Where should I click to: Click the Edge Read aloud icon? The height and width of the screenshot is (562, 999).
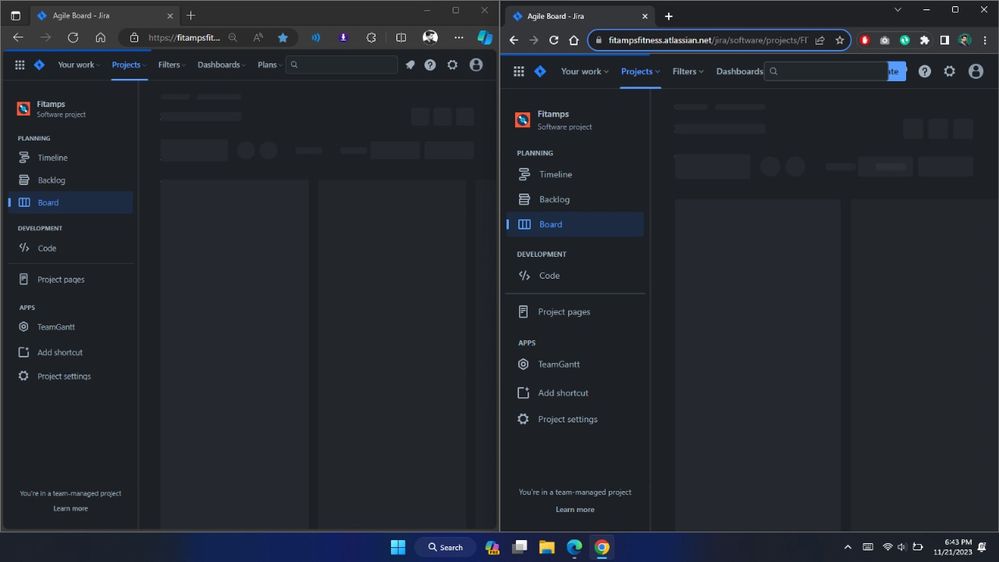click(x=257, y=38)
